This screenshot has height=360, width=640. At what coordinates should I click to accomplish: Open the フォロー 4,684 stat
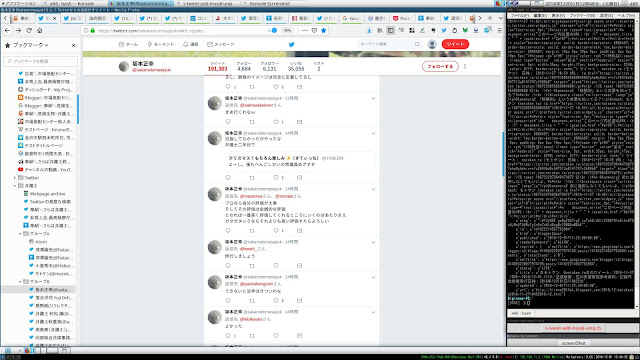[244, 67]
